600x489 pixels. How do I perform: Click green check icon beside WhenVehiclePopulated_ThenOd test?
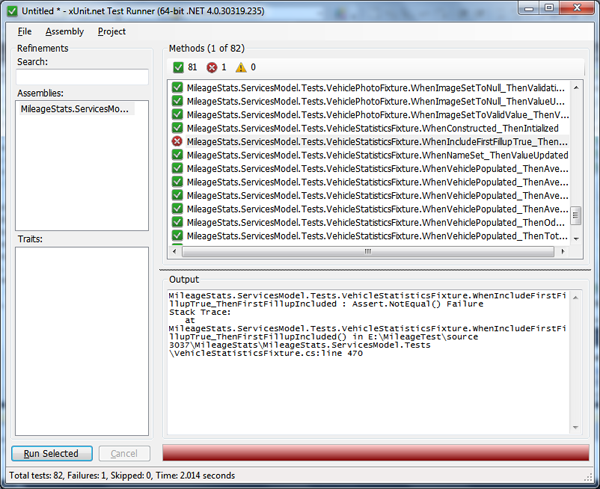click(177, 222)
